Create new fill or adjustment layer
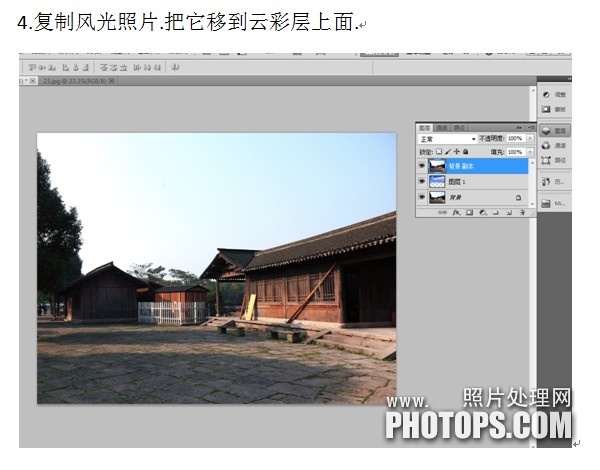Image resolution: width=600 pixels, height=470 pixels. point(483,212)
